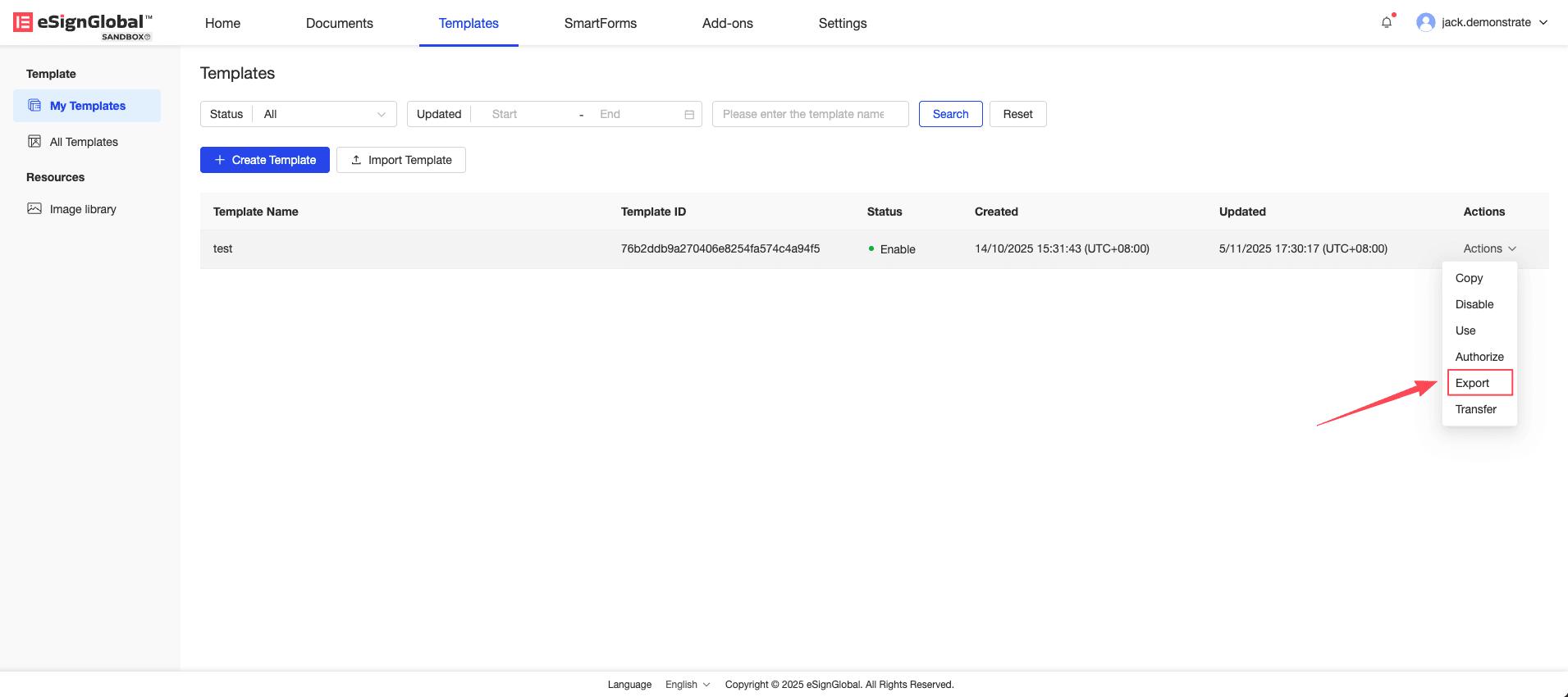
Task: Click the upload icon on Import Template
Action: point(356,160)
